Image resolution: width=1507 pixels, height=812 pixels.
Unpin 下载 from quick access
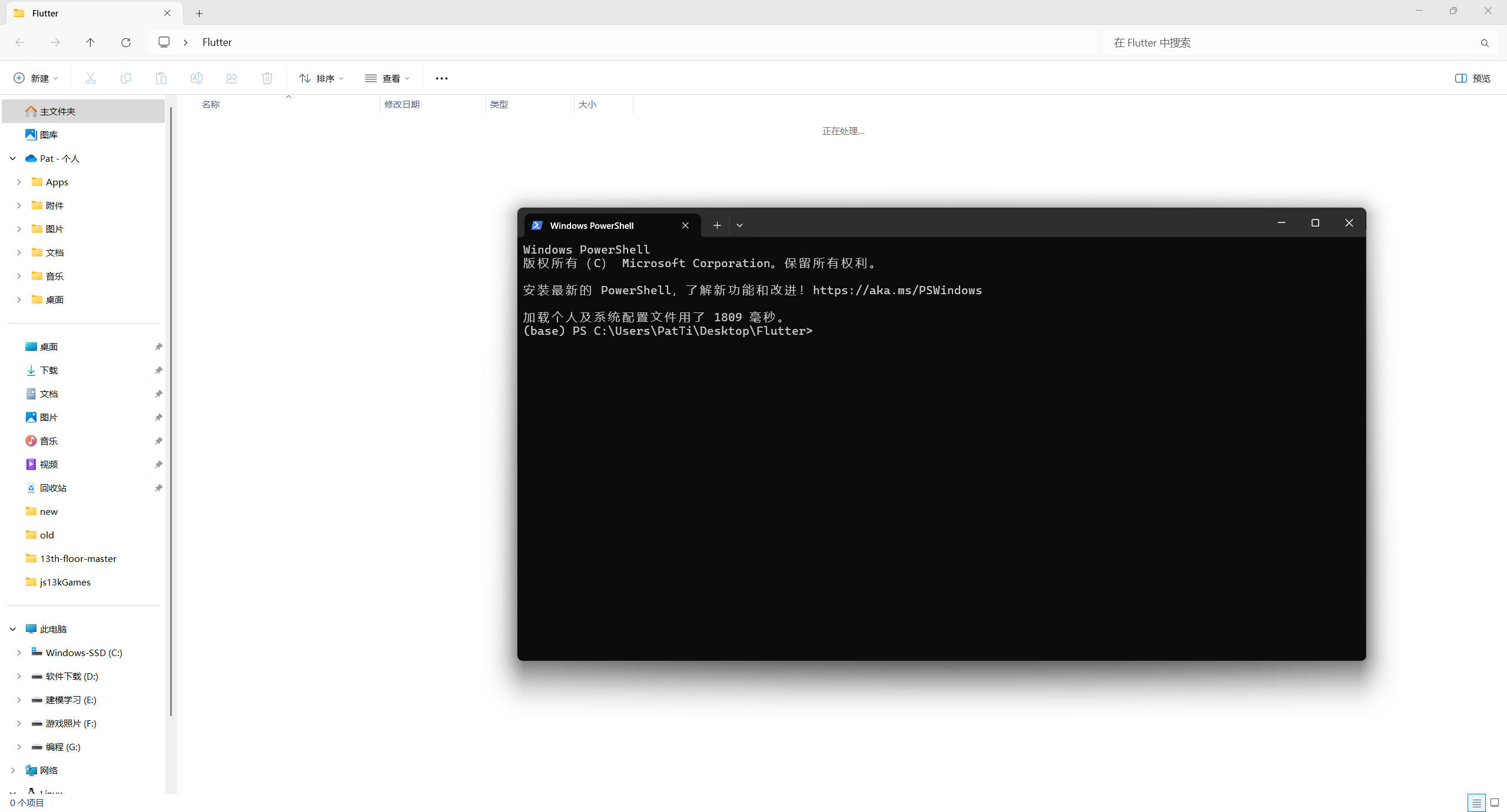click(158, 370)
